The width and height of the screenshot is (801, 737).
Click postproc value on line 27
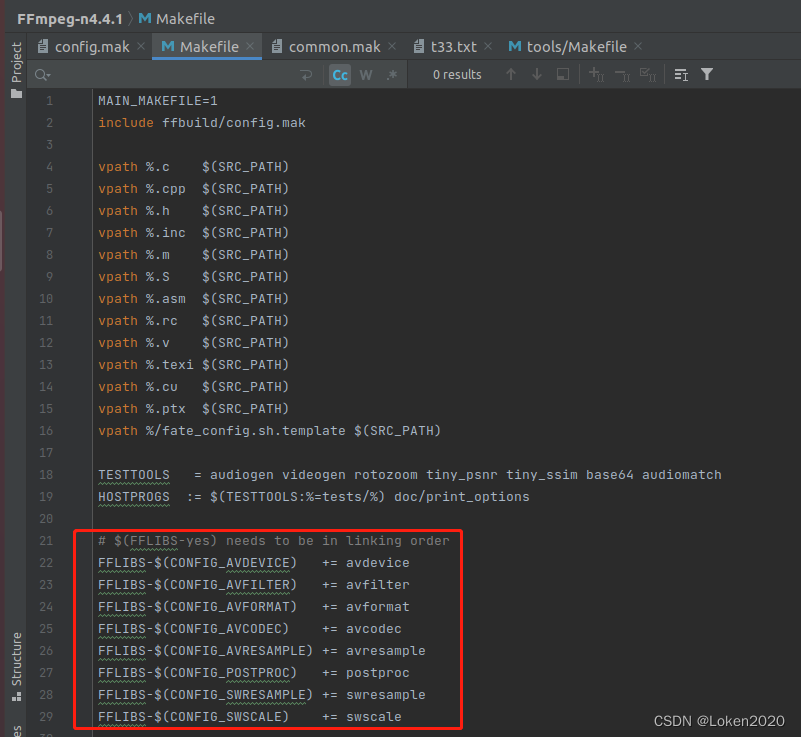point(378,673)
